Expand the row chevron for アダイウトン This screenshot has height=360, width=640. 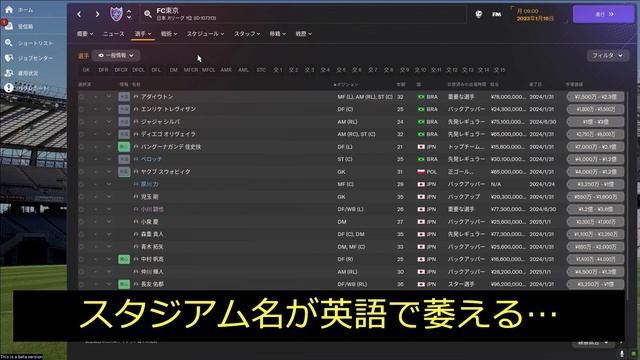[109, 97]
